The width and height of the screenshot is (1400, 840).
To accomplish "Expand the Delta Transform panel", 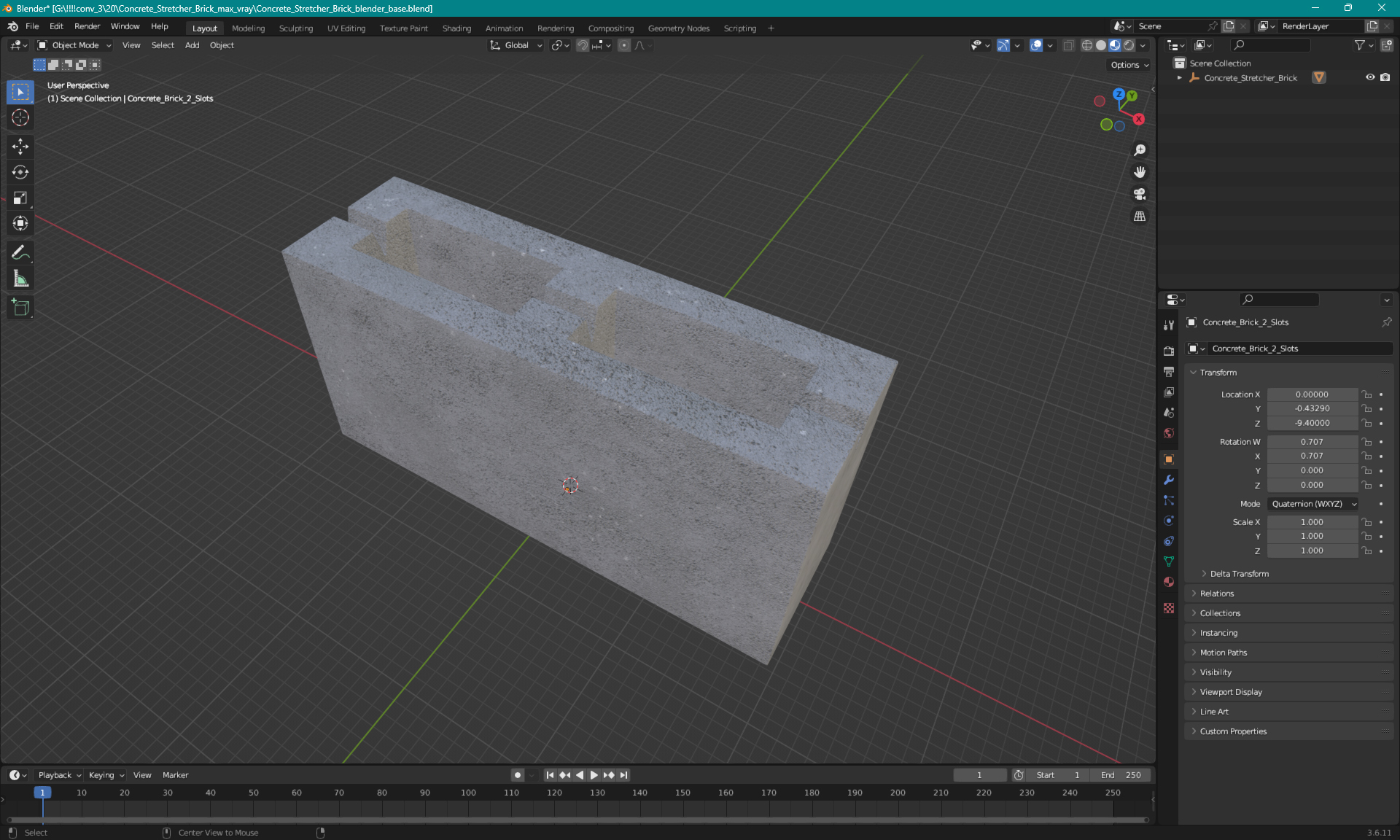I will coord(1240,574).
